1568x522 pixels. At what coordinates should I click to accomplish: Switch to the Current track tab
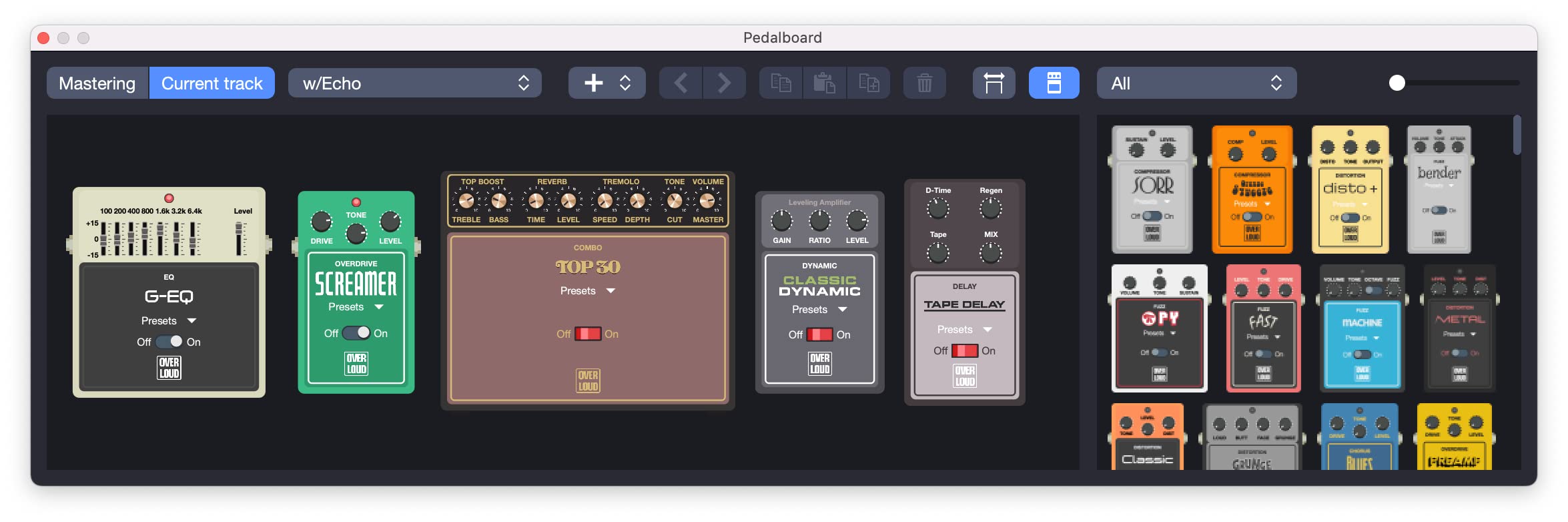(212, 83)
